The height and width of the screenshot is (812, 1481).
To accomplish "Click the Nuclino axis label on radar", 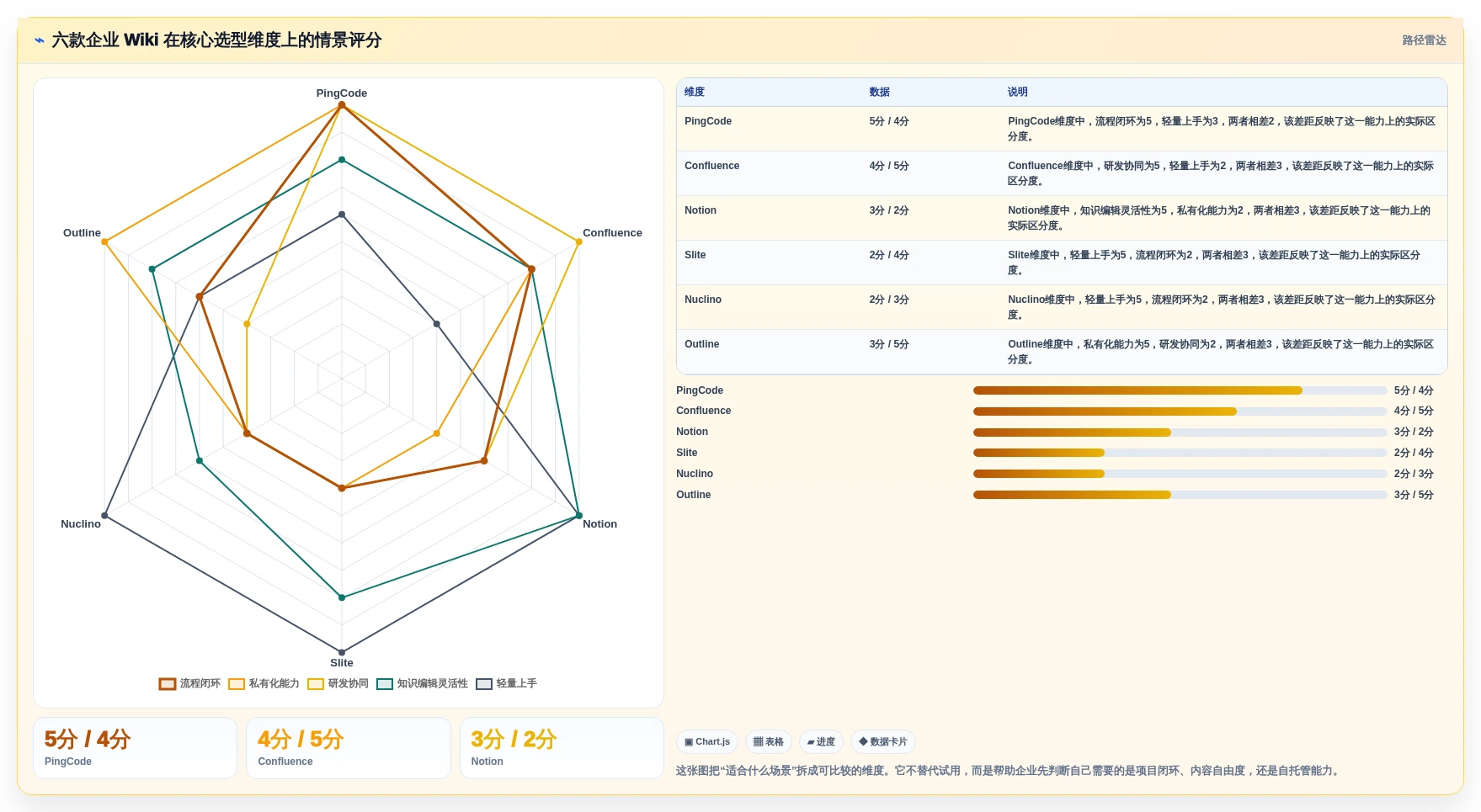I will click(x=81, y=524).
